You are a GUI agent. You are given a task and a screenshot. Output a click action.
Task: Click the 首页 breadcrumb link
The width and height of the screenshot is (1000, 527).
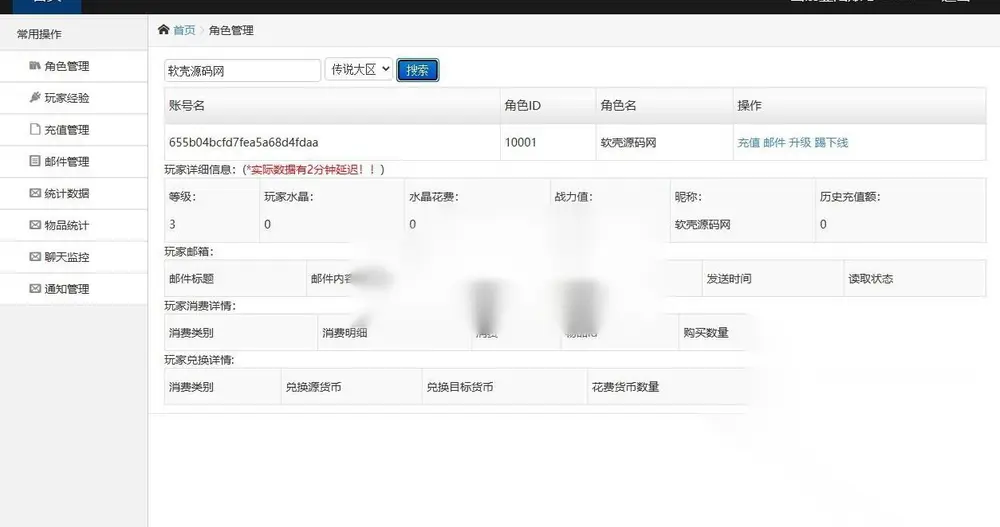[184, 30]
